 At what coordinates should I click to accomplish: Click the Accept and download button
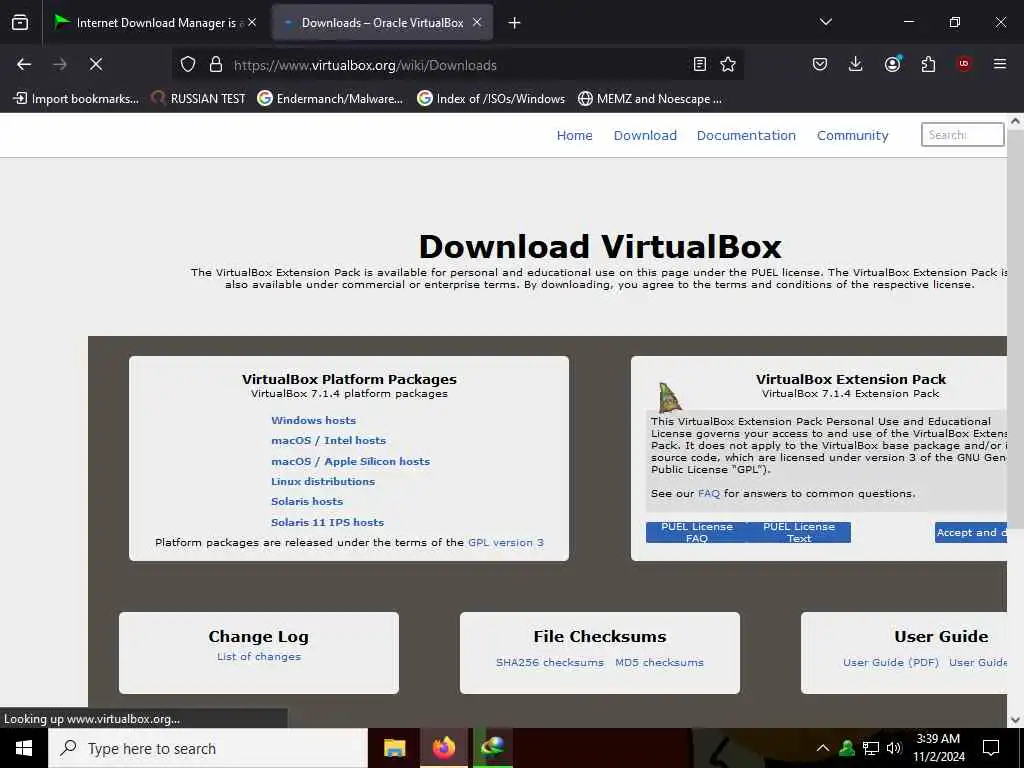point(971,532)
